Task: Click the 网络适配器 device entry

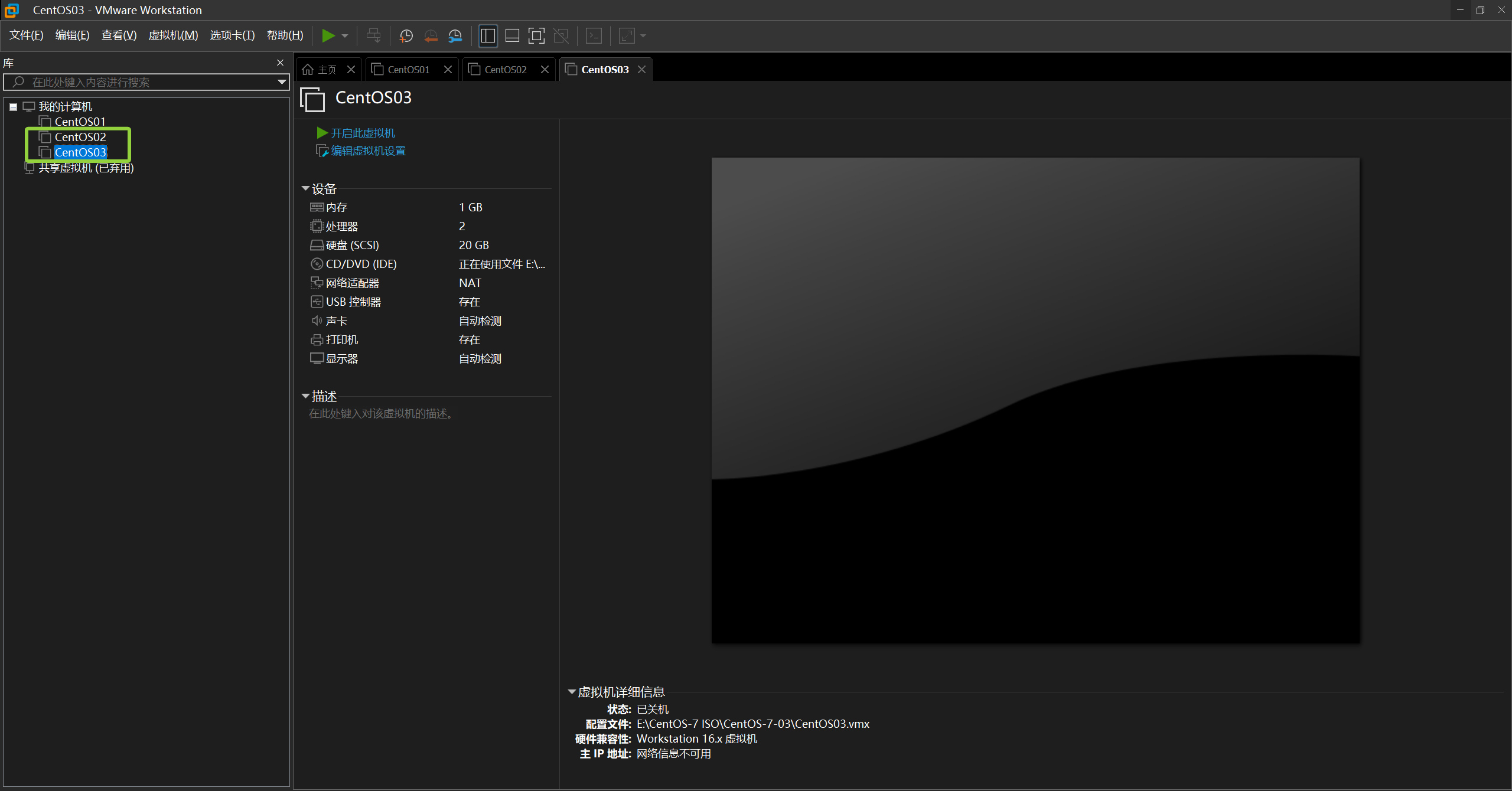Action: point(352,283)
